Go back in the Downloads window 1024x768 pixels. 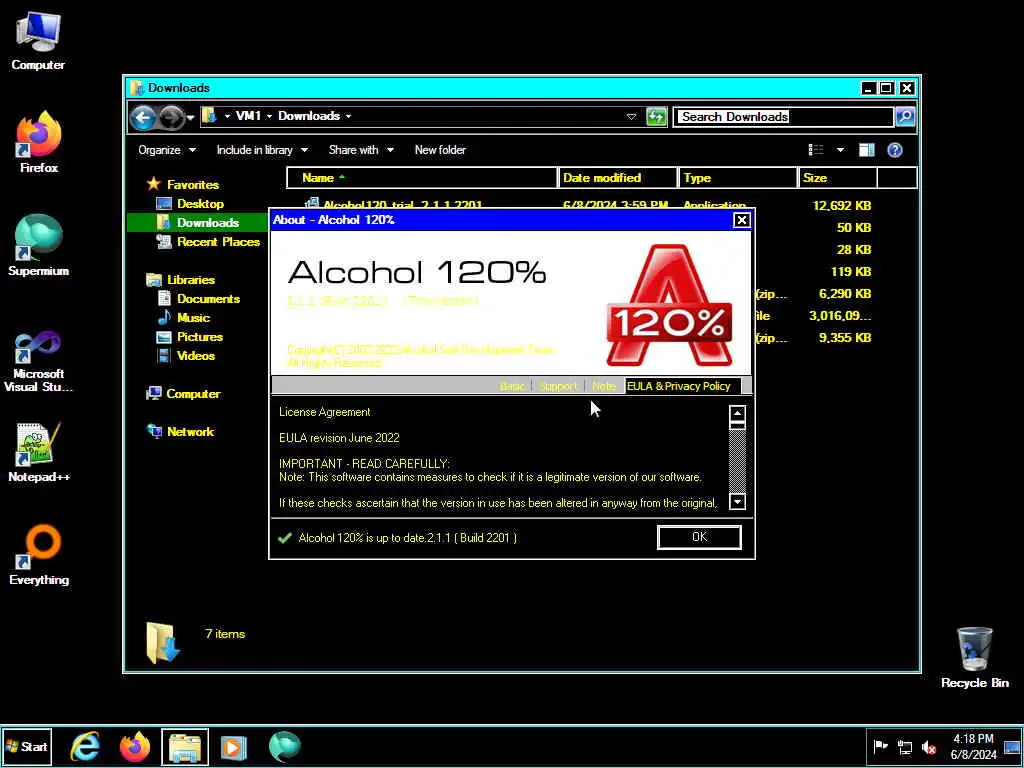coord(142,118)
